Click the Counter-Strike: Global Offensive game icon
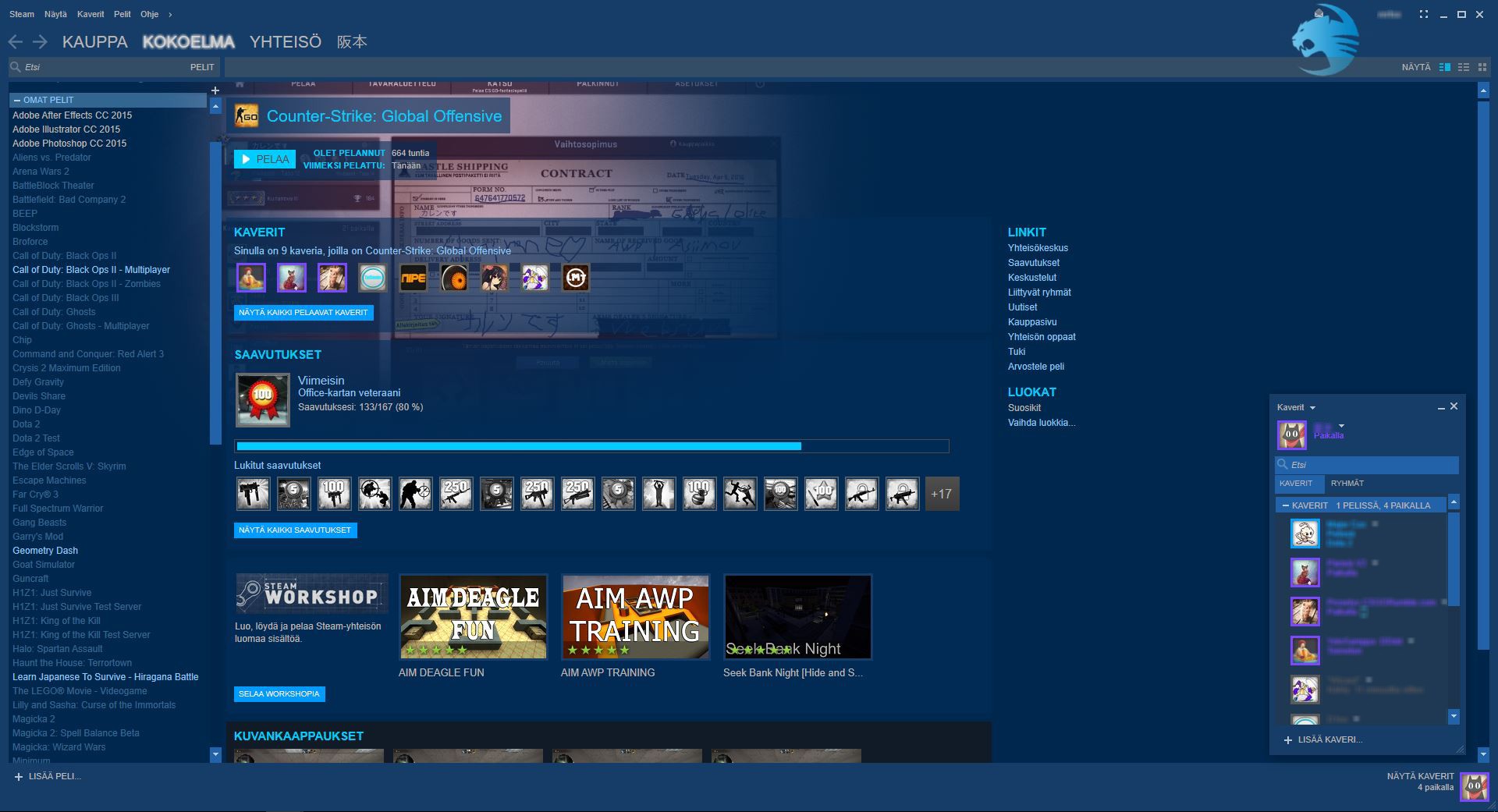1498x812 pixels. pos(246,116)
